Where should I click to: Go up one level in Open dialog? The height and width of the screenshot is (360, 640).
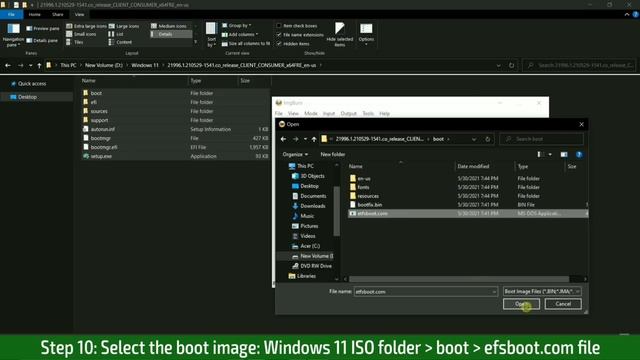313,139
